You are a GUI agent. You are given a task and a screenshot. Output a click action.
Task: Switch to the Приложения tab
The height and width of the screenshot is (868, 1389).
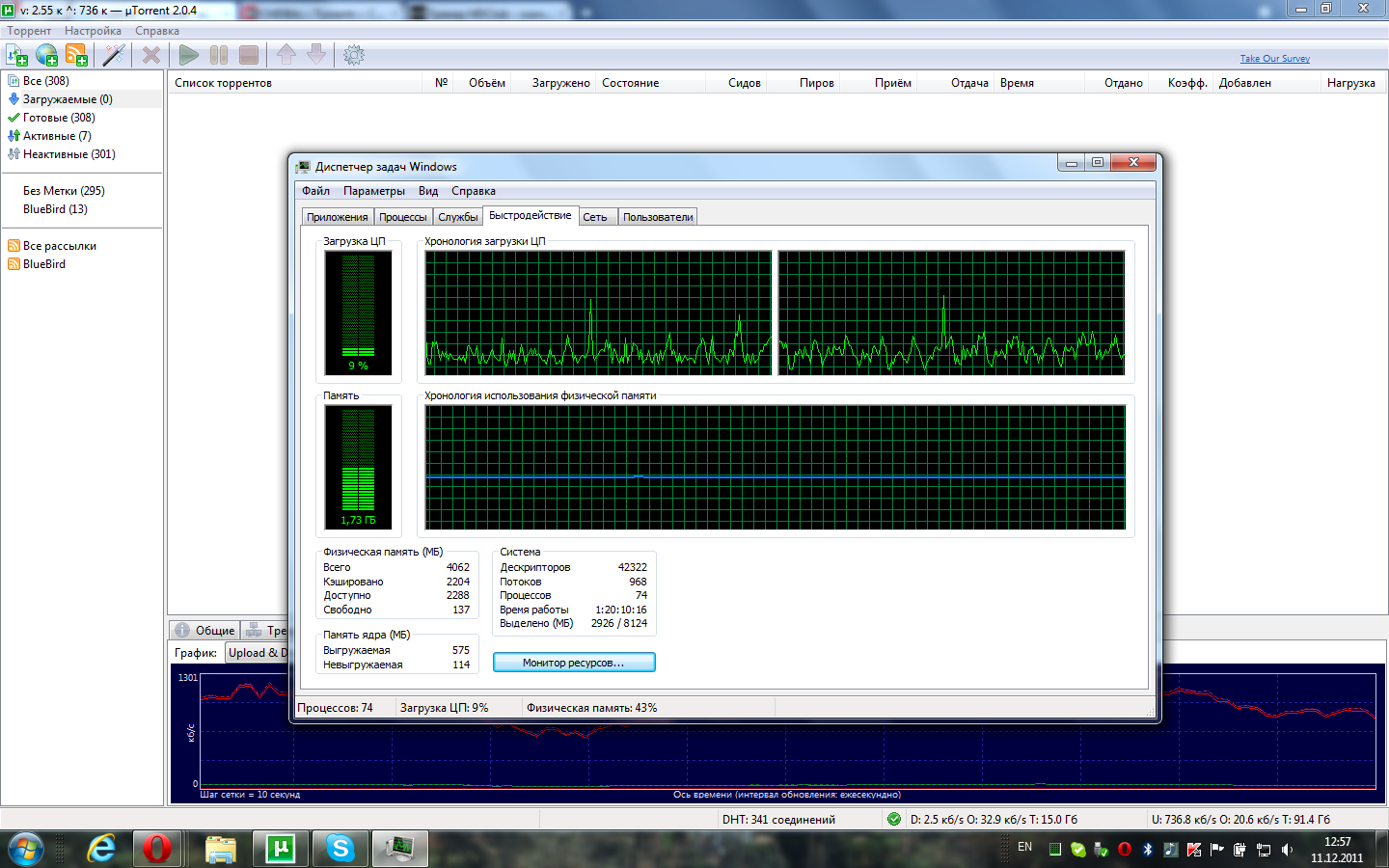(338, 217)
